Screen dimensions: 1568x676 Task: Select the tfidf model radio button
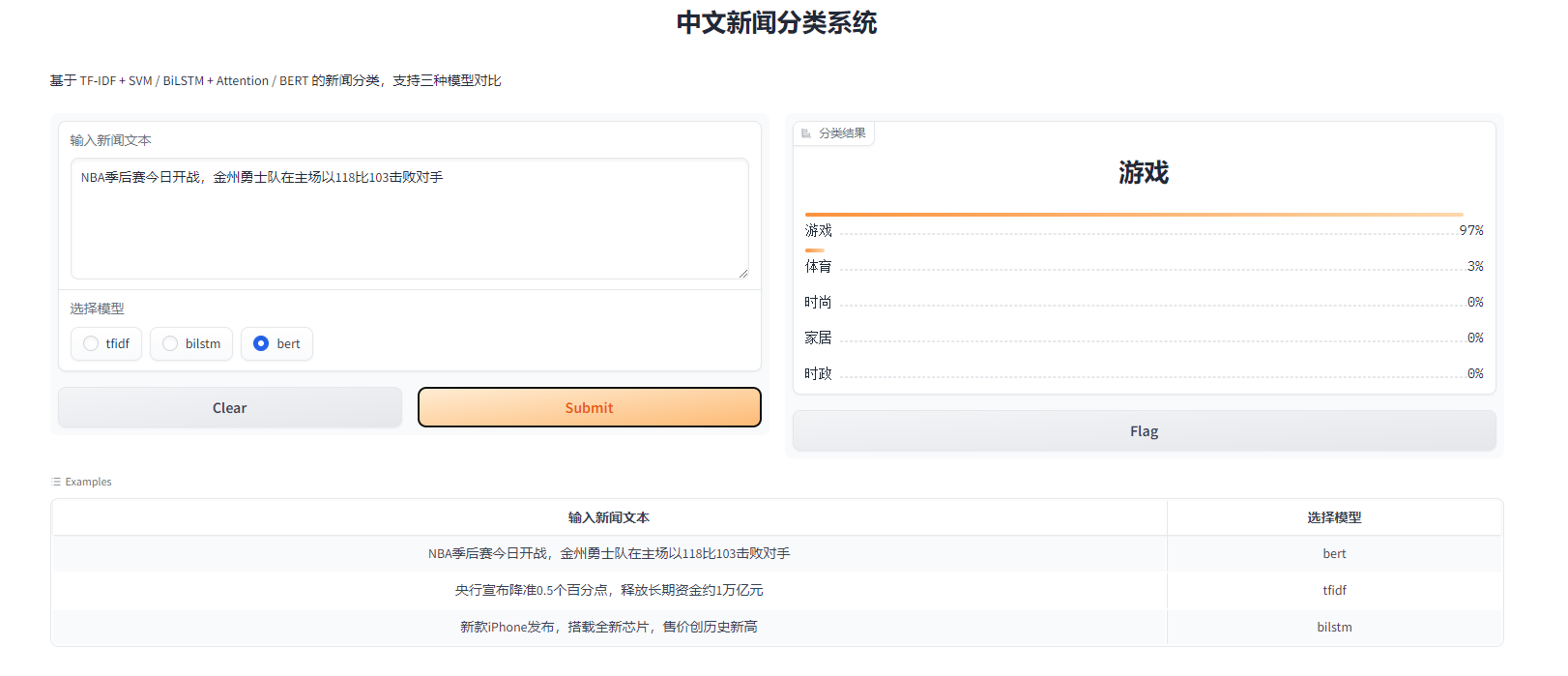[x=91, y=343]
